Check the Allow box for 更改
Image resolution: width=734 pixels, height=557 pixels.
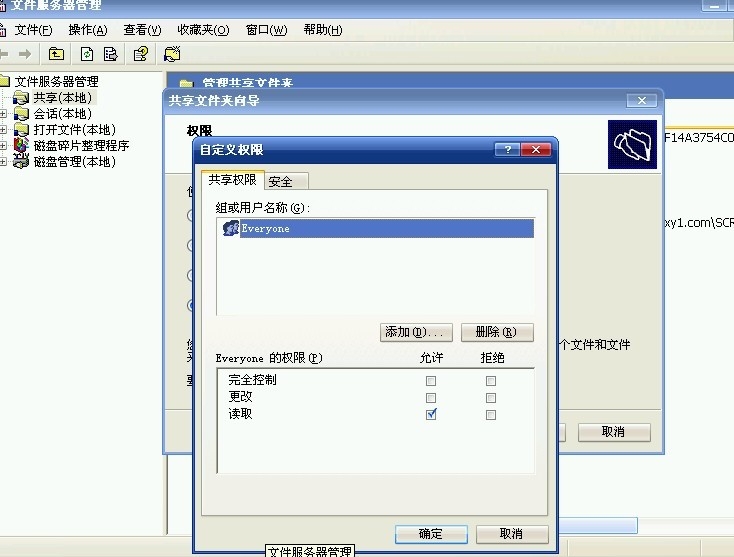coord(431,397)
